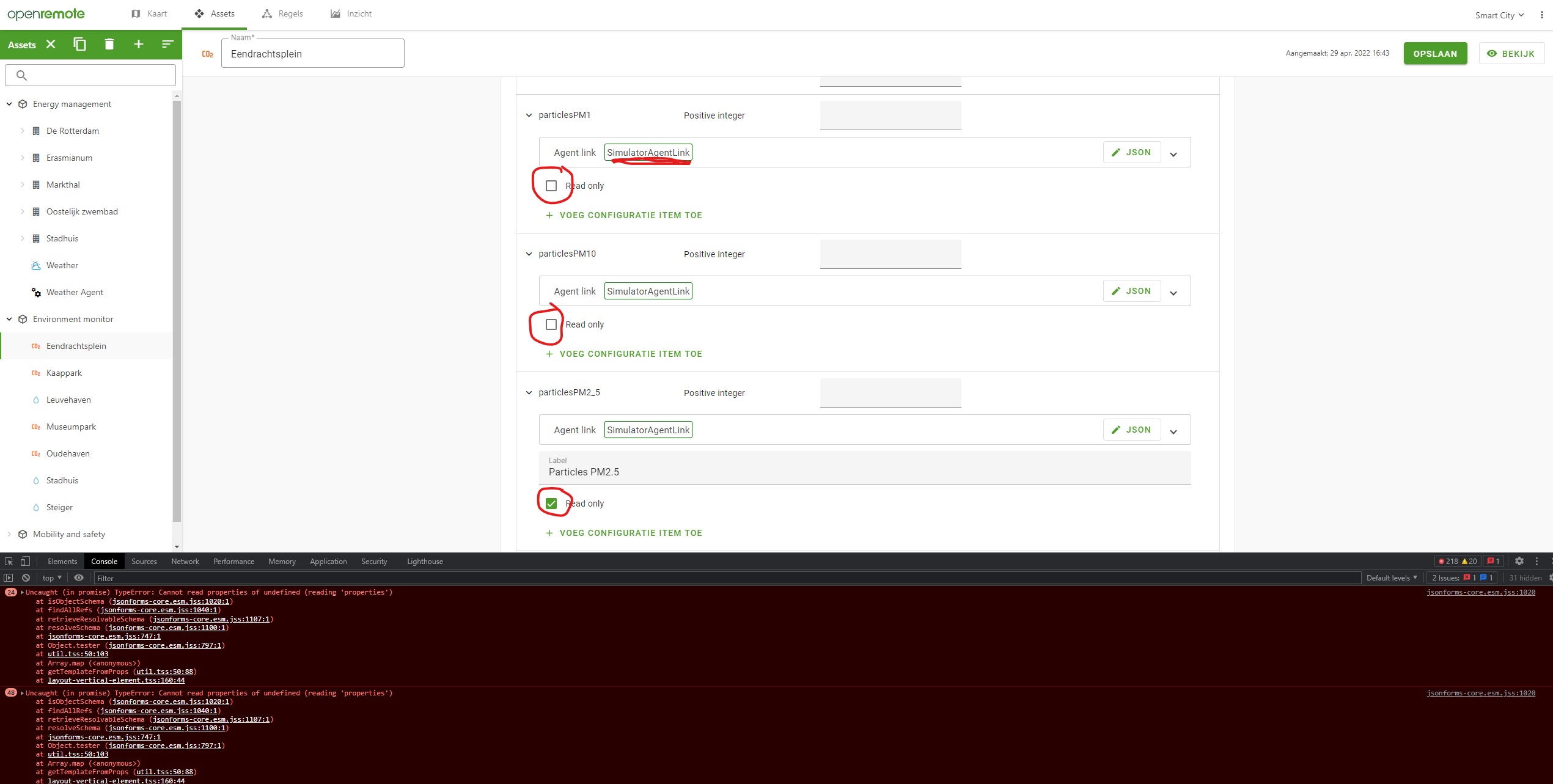Click the copy asset icon in Assets header

(79, 44)
